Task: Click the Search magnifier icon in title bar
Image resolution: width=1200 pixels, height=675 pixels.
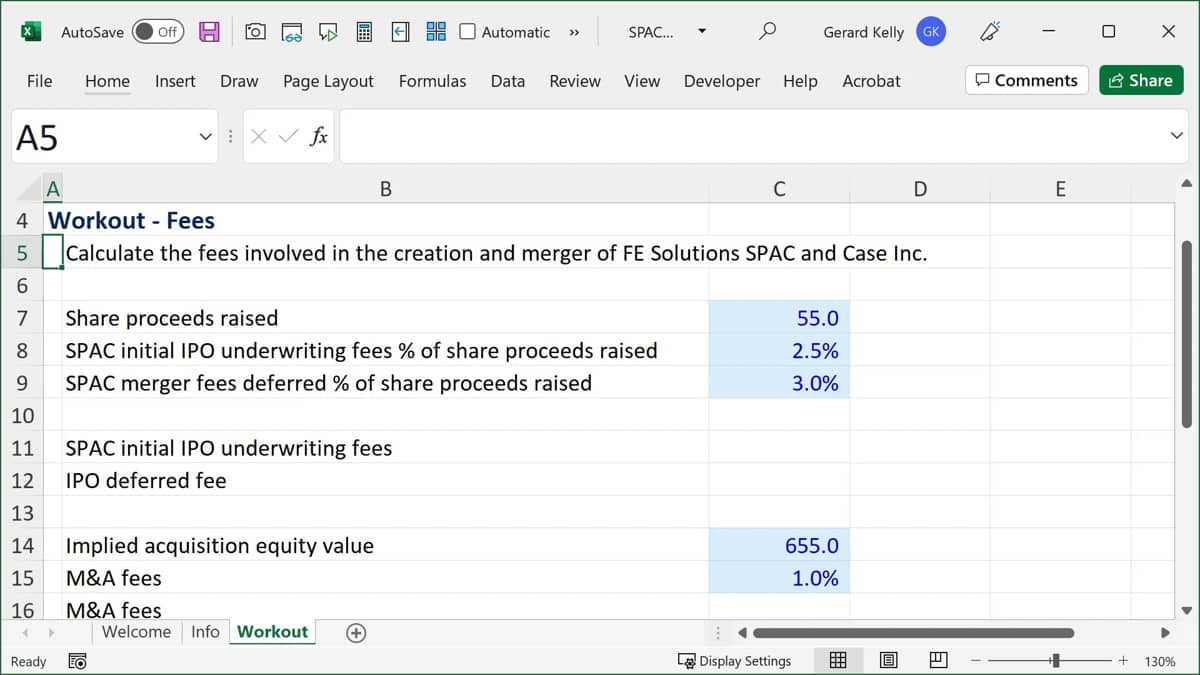Action: click(x=767, y=31)
